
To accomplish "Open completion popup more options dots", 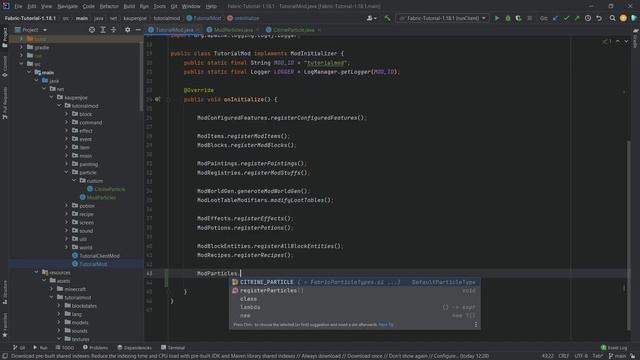I will click(x=476, y=324).
